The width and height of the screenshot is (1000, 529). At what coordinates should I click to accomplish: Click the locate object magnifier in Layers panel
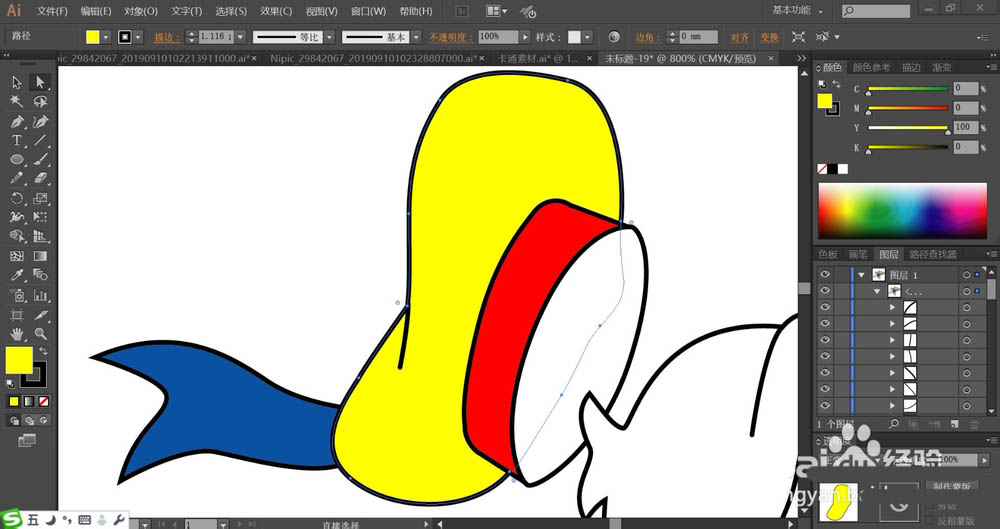click(x=894, y=423)
